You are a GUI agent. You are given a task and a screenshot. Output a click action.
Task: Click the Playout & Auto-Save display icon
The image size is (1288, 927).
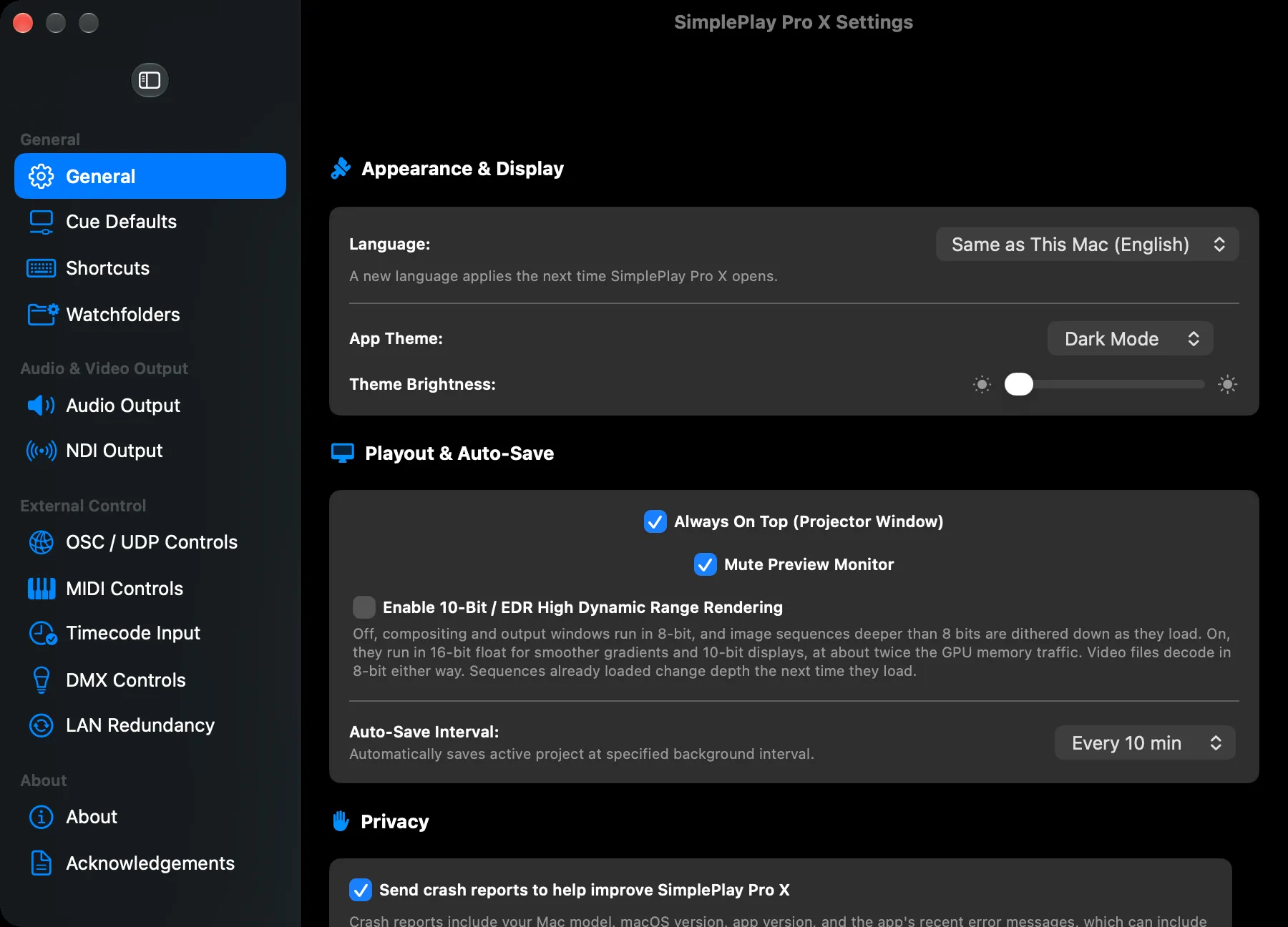[343, 453]
